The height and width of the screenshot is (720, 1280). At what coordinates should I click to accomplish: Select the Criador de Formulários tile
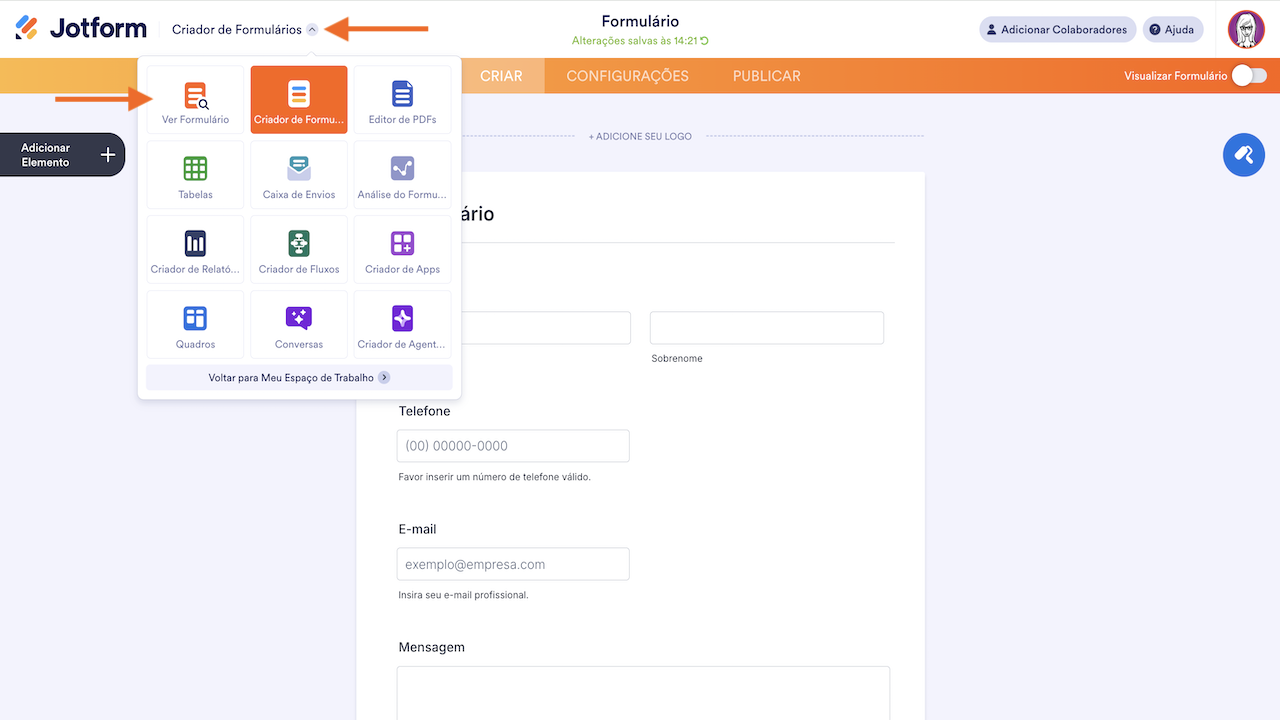(x=299, y=100)
